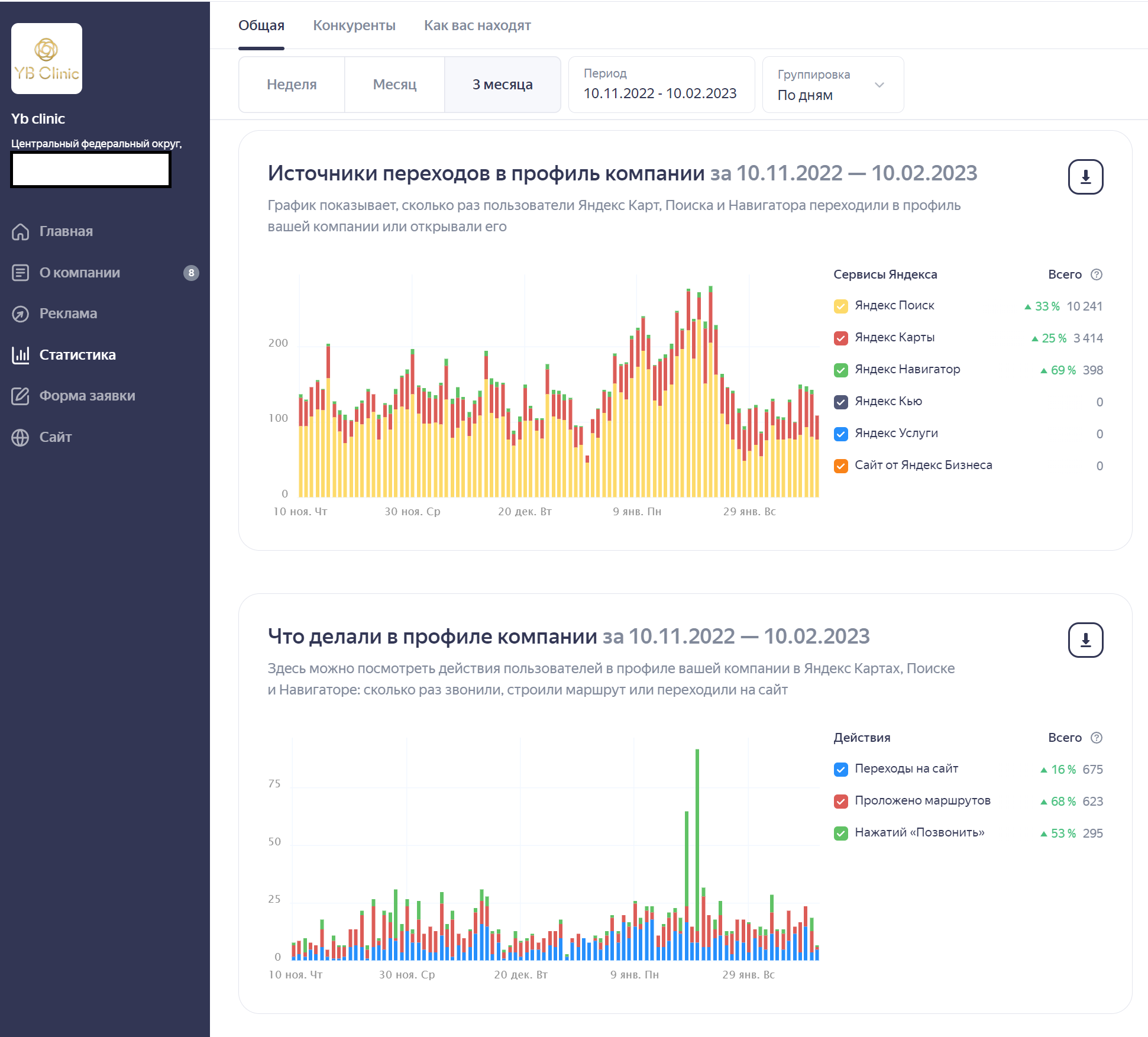Click the globe icon beside Сайт
Viewport: 1148px width, 1037px height.
pos(20,437)
